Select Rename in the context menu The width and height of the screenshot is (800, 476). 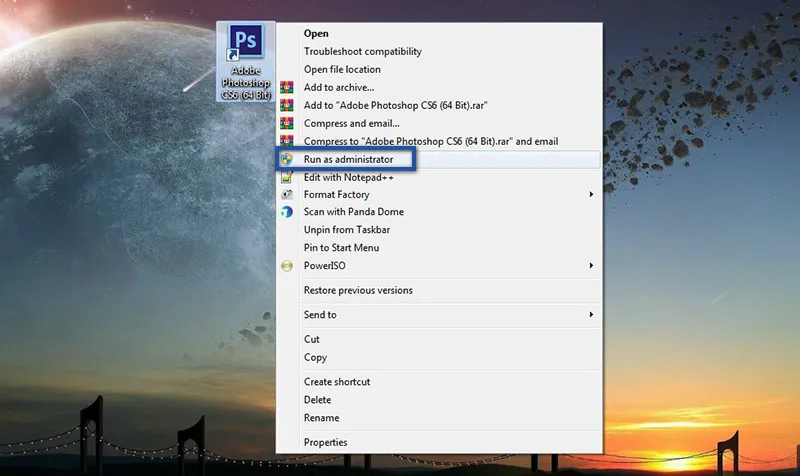[x=321, y=418]
